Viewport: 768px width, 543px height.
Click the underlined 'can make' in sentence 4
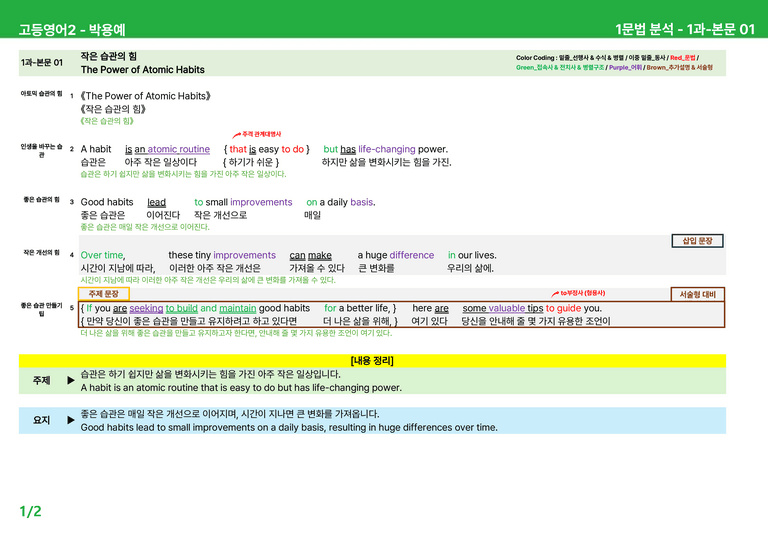point(311,255)
